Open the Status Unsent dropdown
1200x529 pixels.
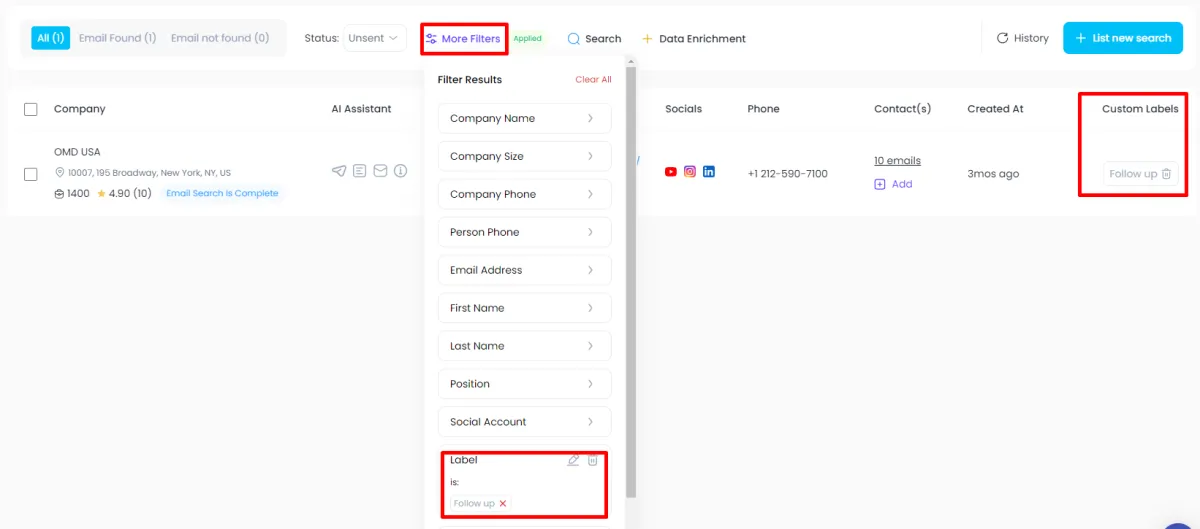375,38
